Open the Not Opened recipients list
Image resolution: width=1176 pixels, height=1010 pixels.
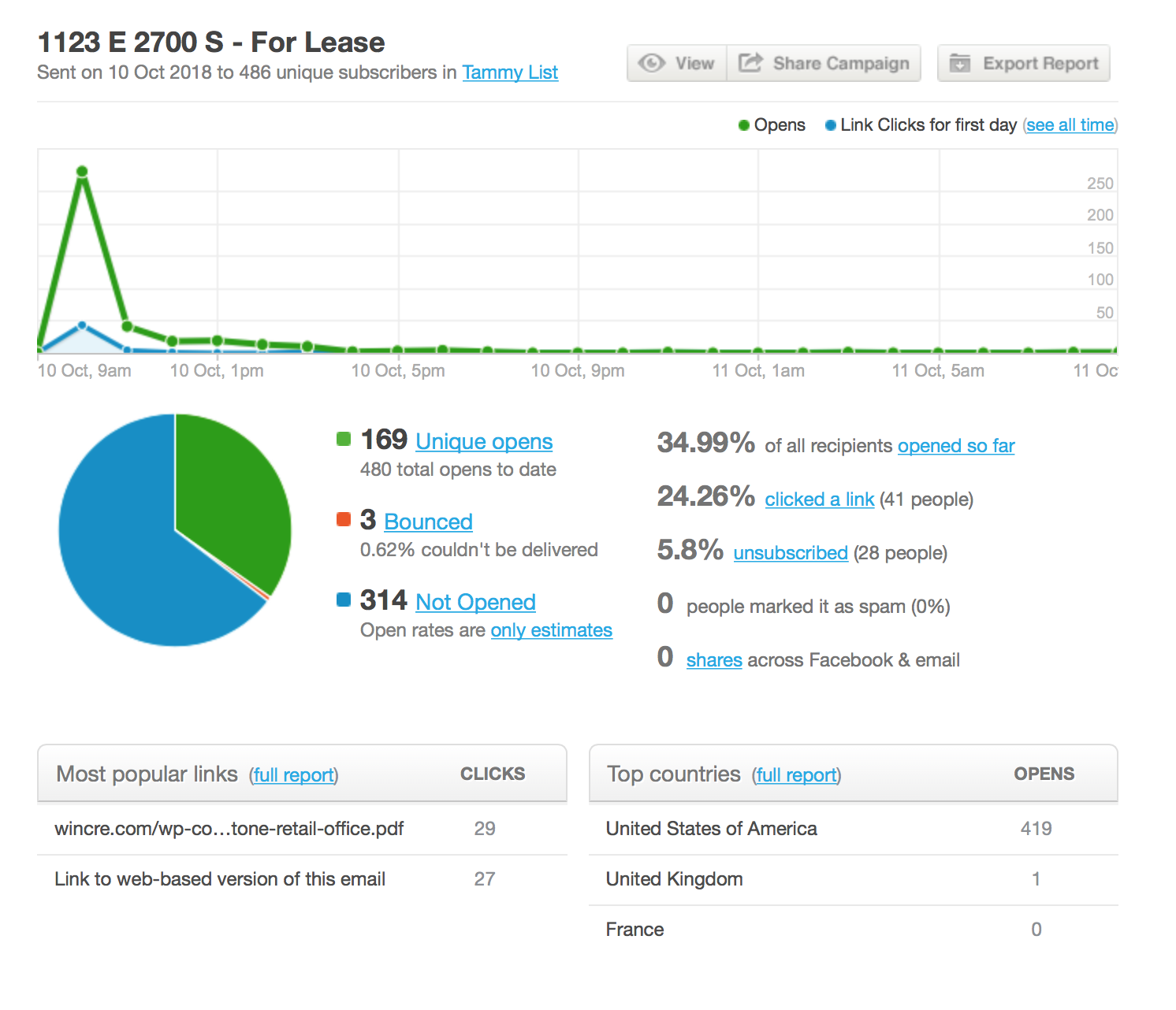(475, 603)
